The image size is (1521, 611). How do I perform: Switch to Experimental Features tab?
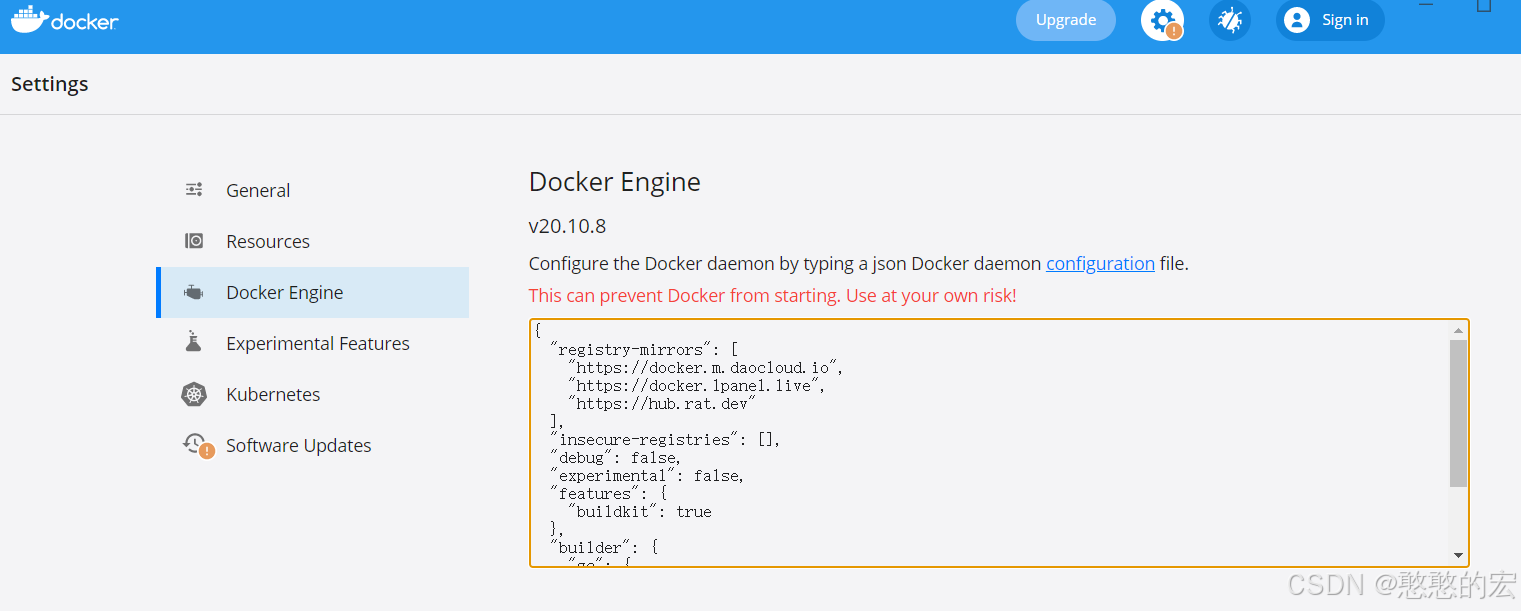[x=312, y=343]
